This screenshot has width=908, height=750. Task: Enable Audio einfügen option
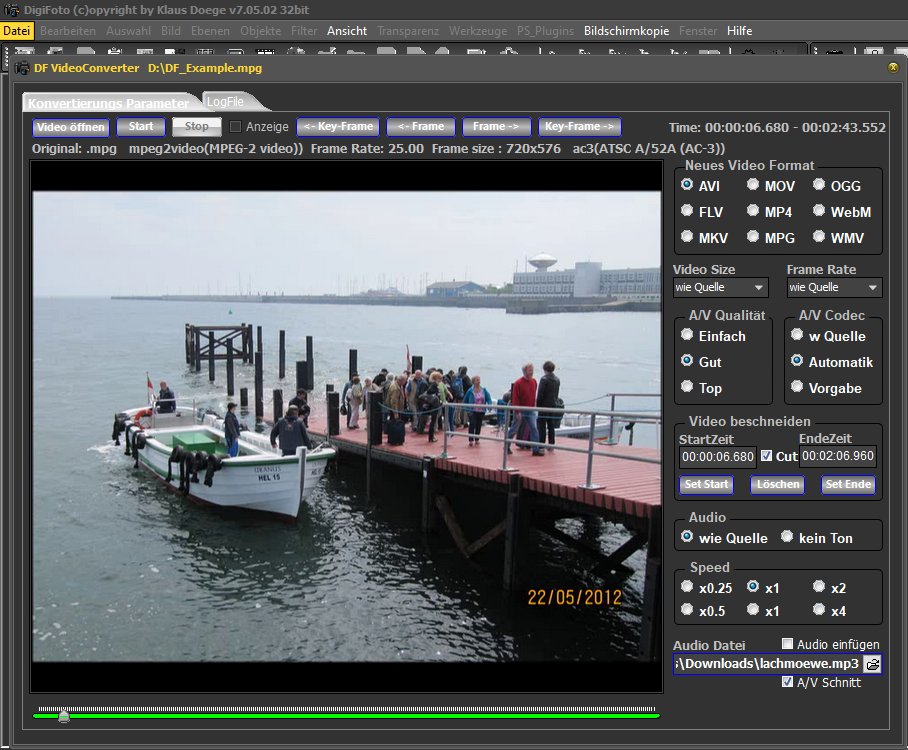[x=788, y=644]
